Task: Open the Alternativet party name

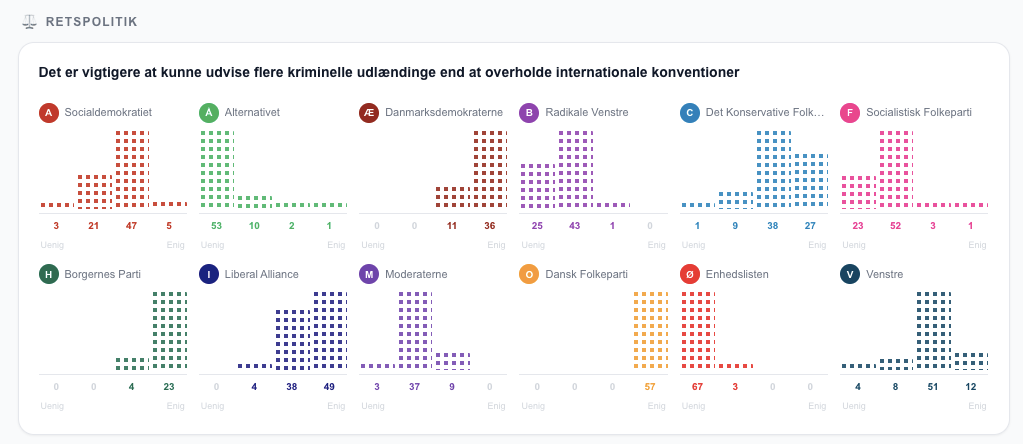Action: pos(252,113)
